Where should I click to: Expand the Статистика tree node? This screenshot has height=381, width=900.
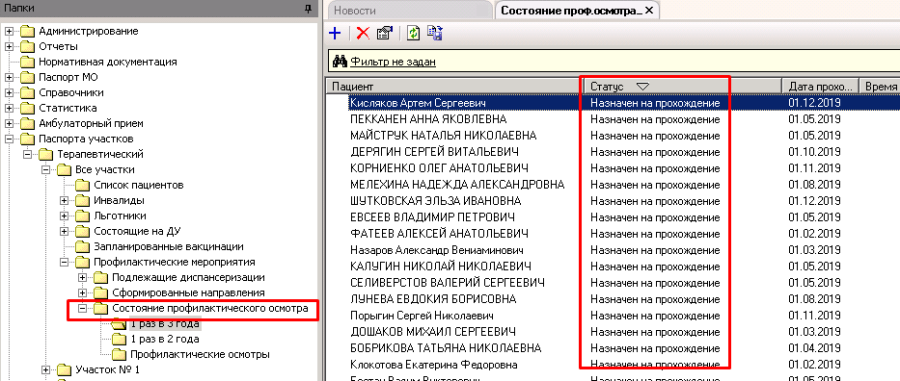(x=9, y=108)
